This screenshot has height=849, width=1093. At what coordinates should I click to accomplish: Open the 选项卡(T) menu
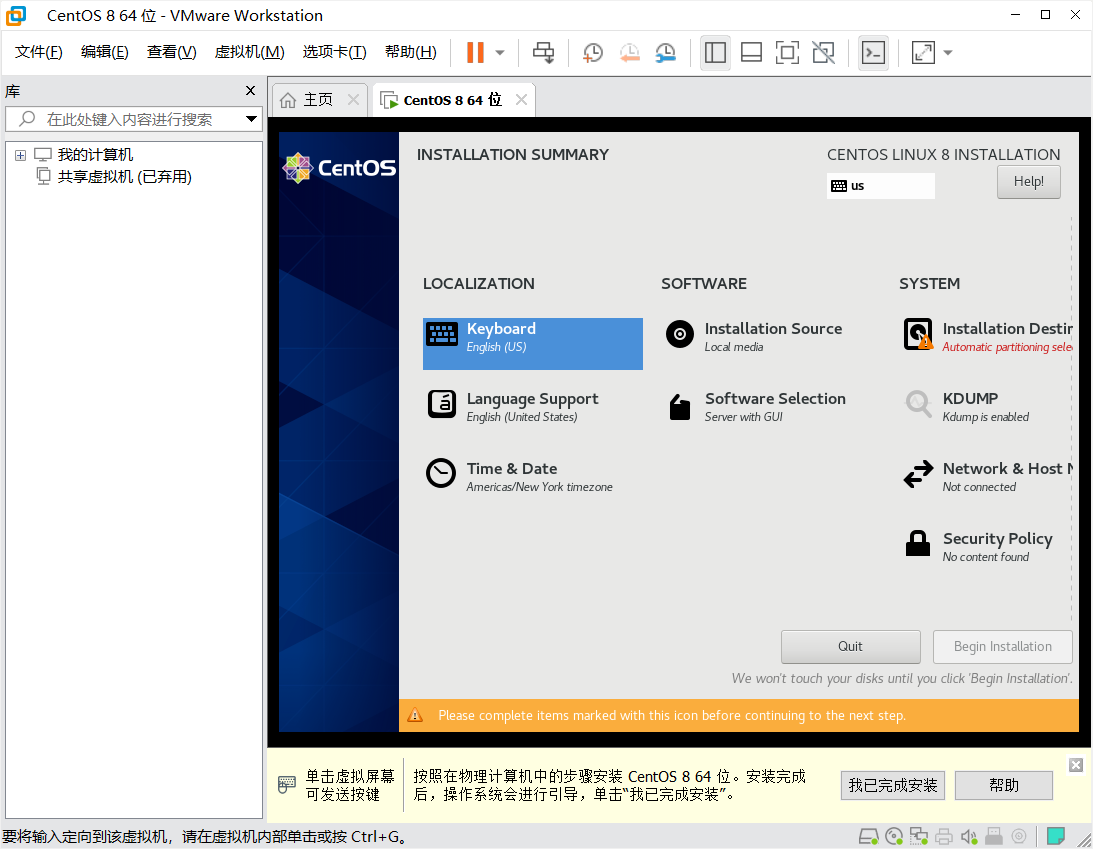335,52
